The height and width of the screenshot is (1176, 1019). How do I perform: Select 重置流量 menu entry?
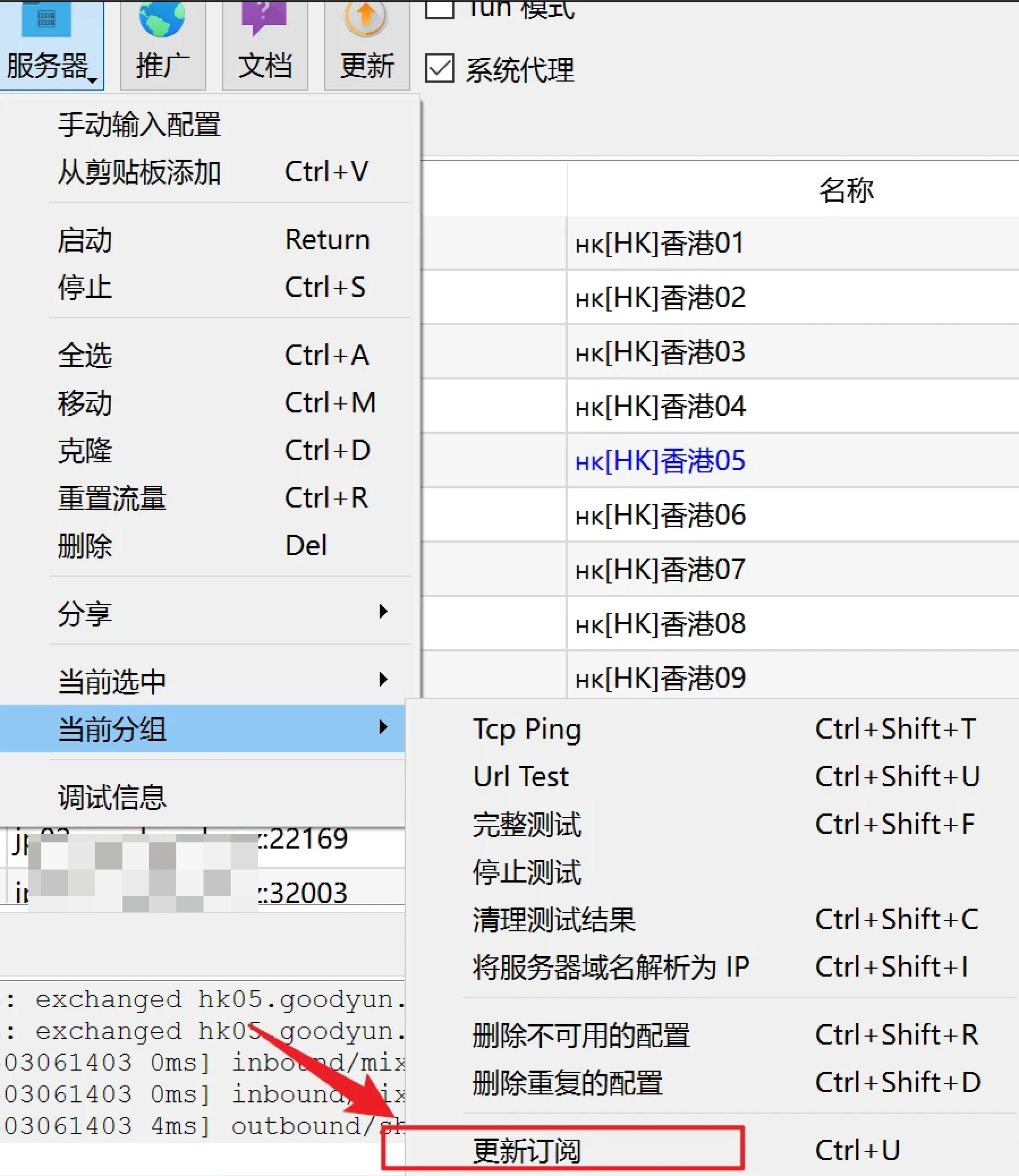pyautogui.click(x=112, y=498)
